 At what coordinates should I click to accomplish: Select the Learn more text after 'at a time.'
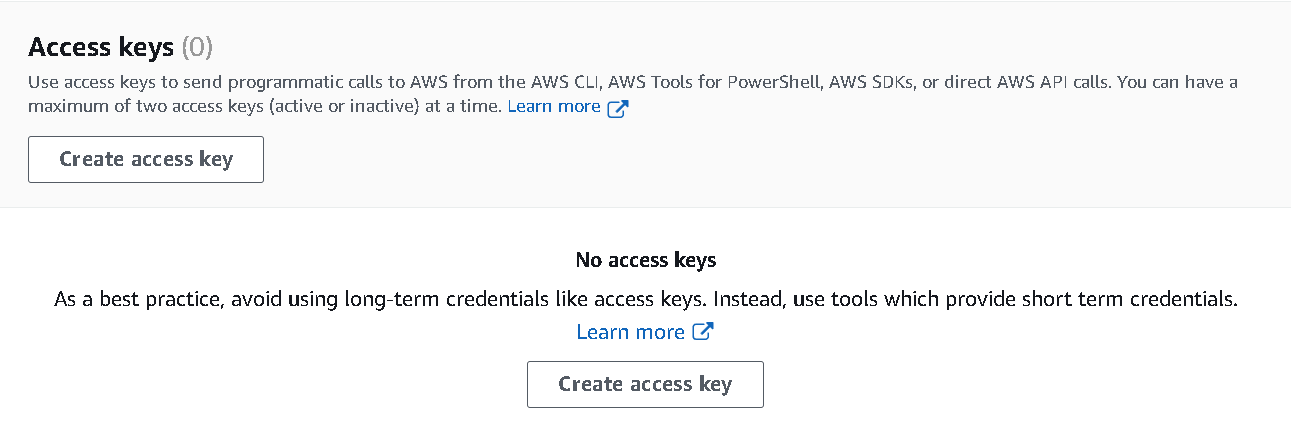[x=554, y=106]
